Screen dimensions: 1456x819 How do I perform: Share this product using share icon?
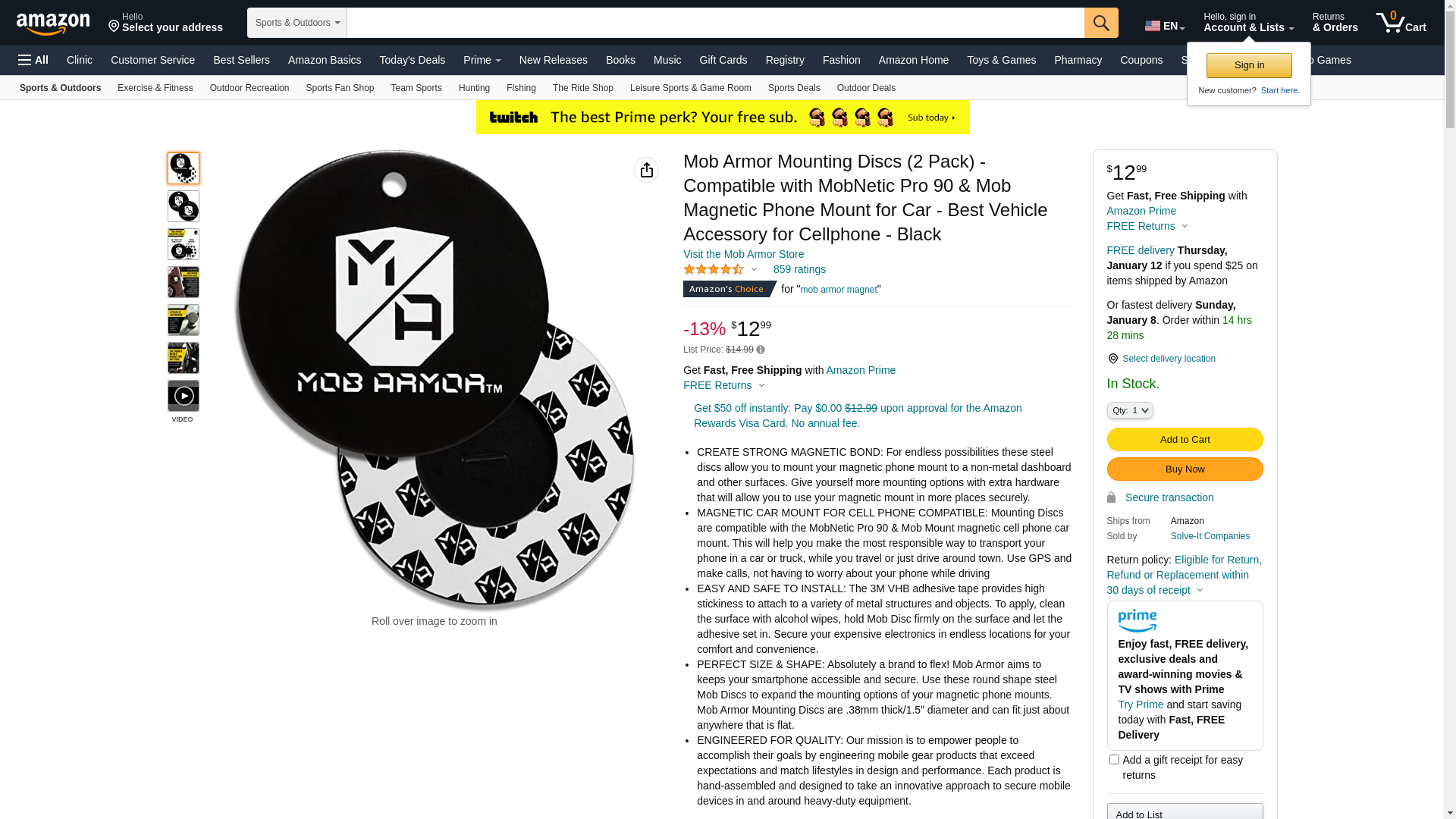coord(646,170)
